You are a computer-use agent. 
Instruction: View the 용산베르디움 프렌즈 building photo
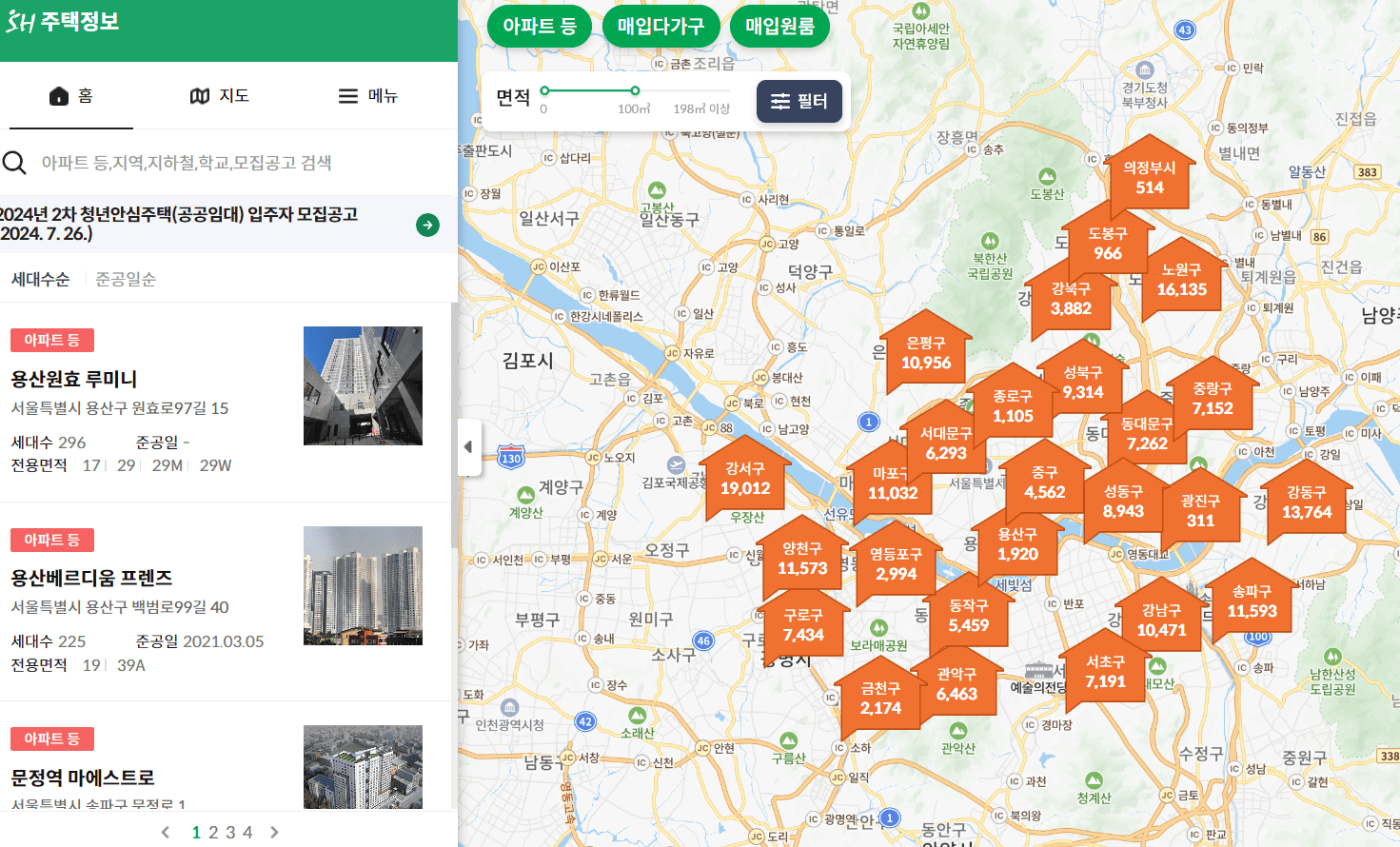click(x=363, y=585)
